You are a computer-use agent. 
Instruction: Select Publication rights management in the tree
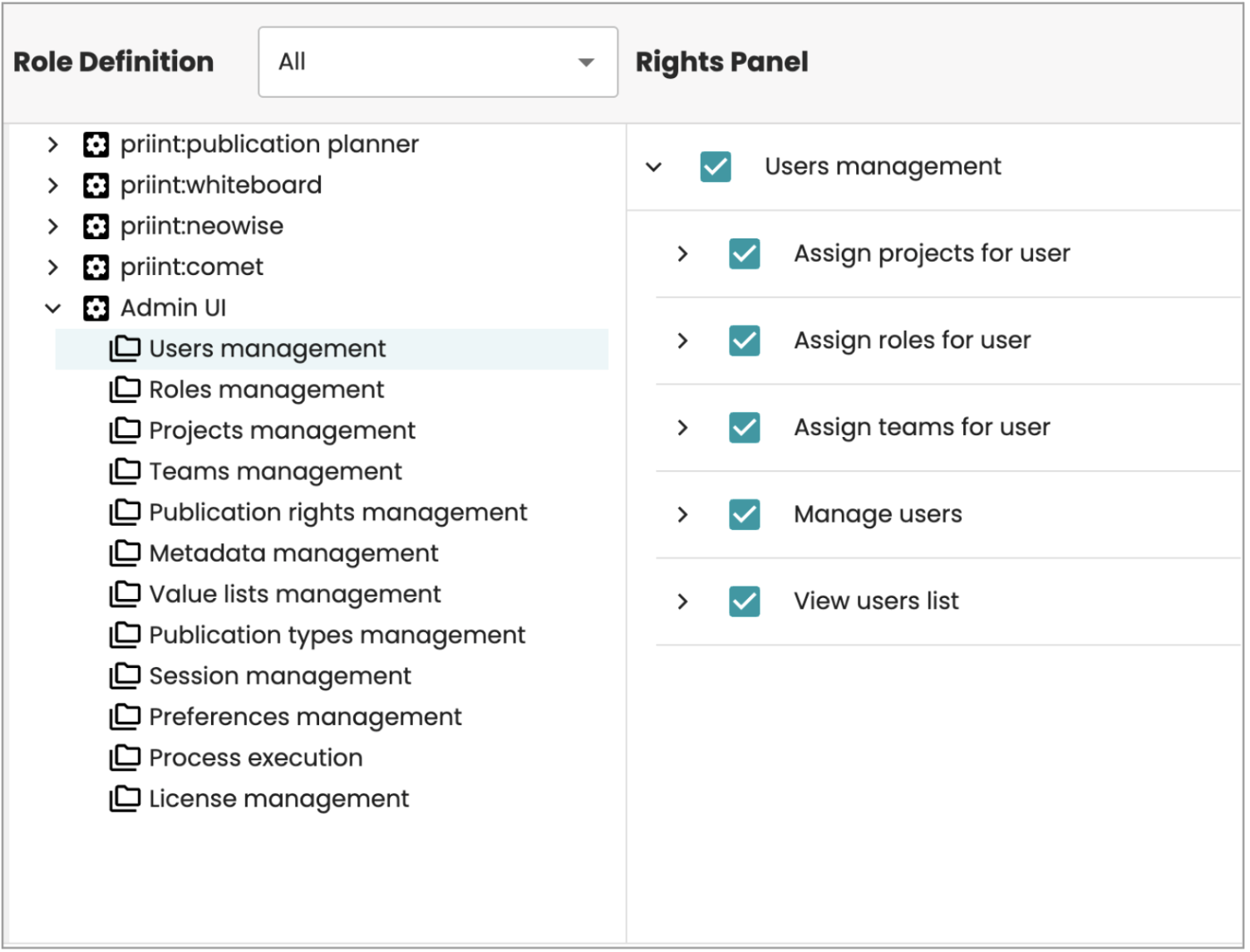pos(337,512)
